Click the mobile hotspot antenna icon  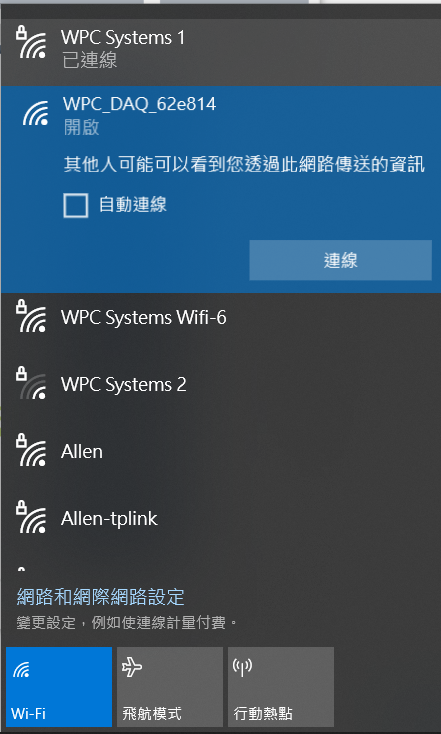click(242, 668)
